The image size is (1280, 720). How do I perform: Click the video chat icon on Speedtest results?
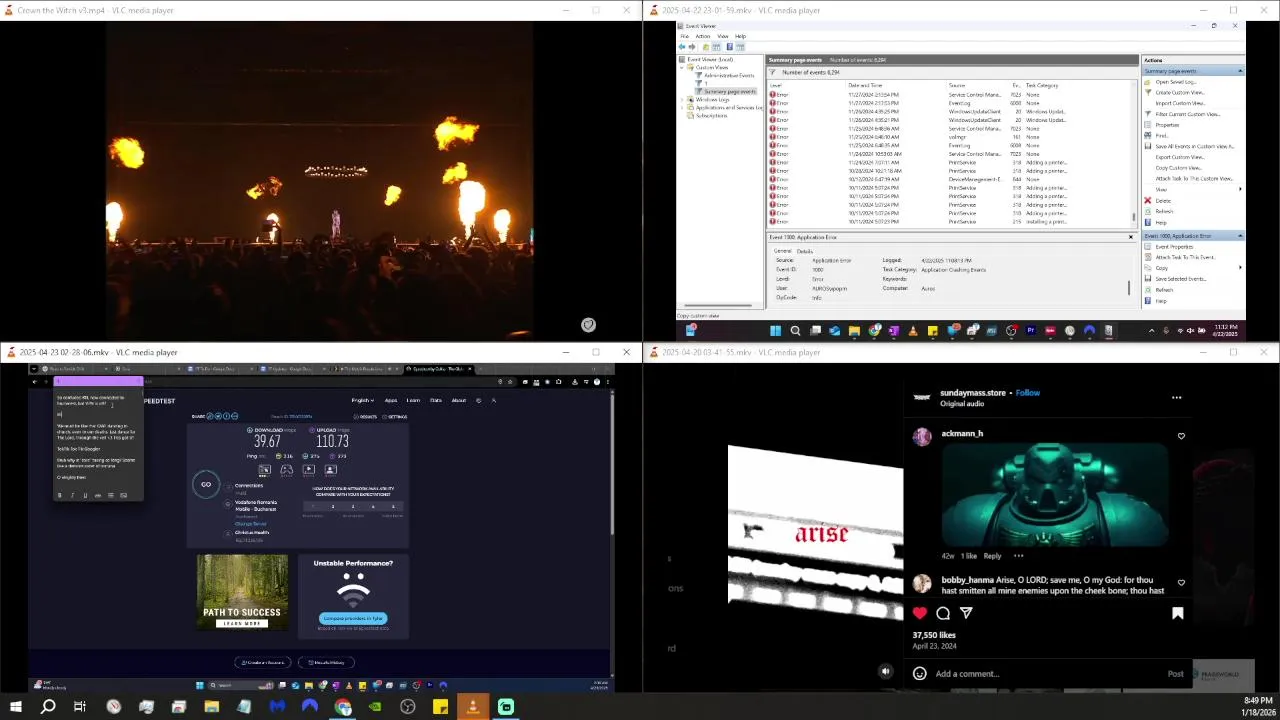[x=330, y=469]
